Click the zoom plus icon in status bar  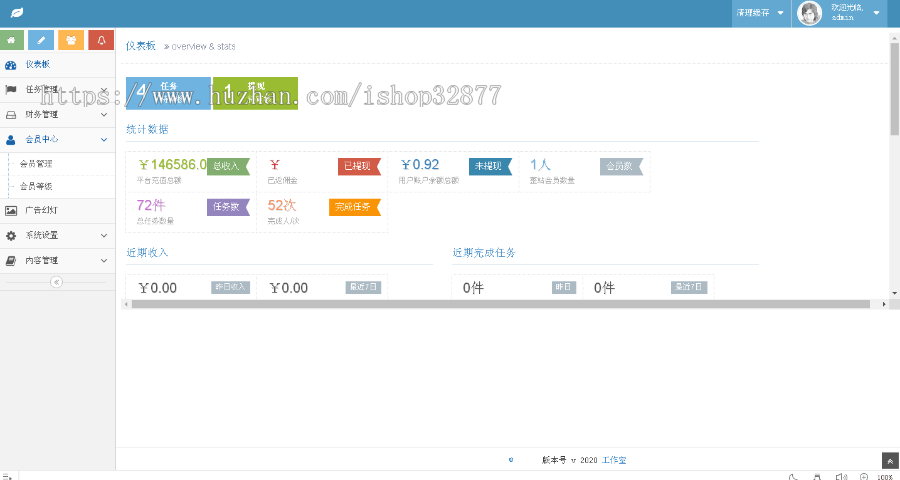tap(864, 476)
